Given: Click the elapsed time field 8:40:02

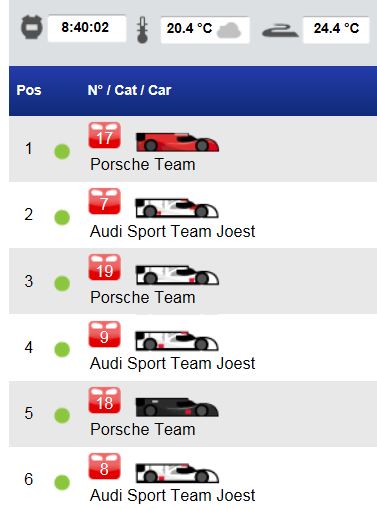Looking at the screenshot, I should [x=87, y=28].
